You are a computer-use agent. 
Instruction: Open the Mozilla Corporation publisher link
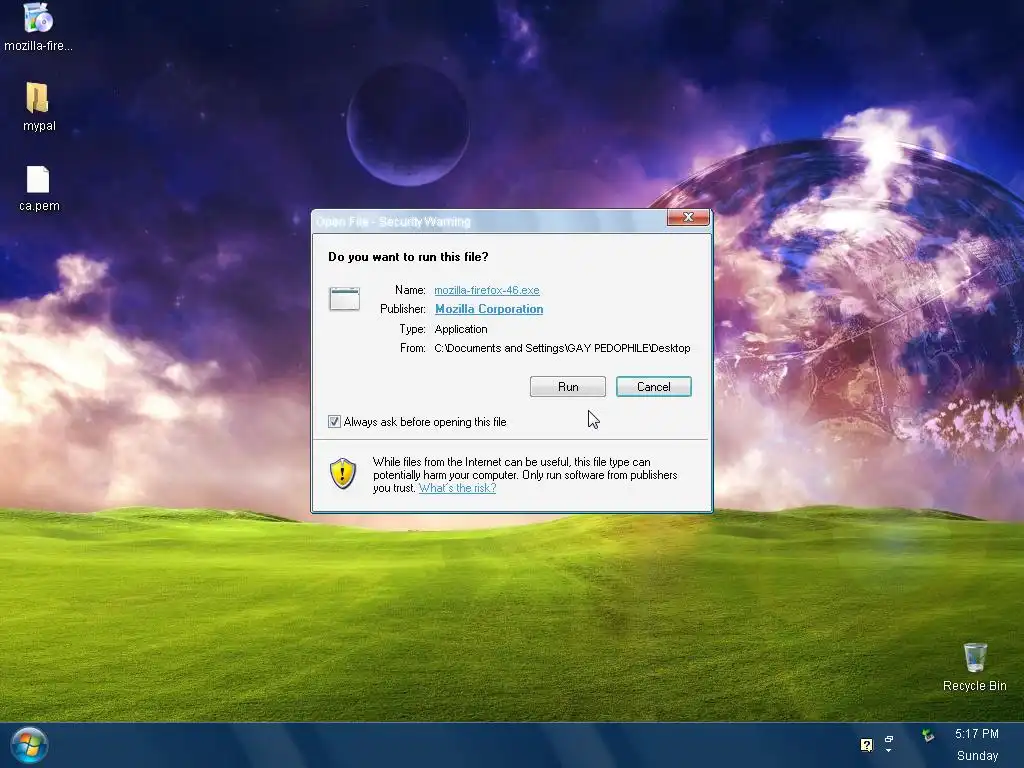pyautogui.click(x=489, y=309)
